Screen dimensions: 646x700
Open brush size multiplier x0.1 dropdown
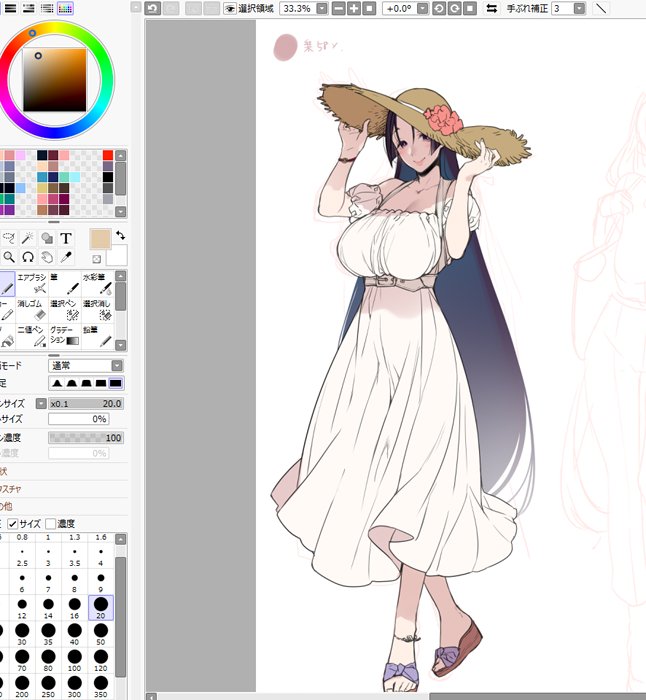(x=41, y=404)
